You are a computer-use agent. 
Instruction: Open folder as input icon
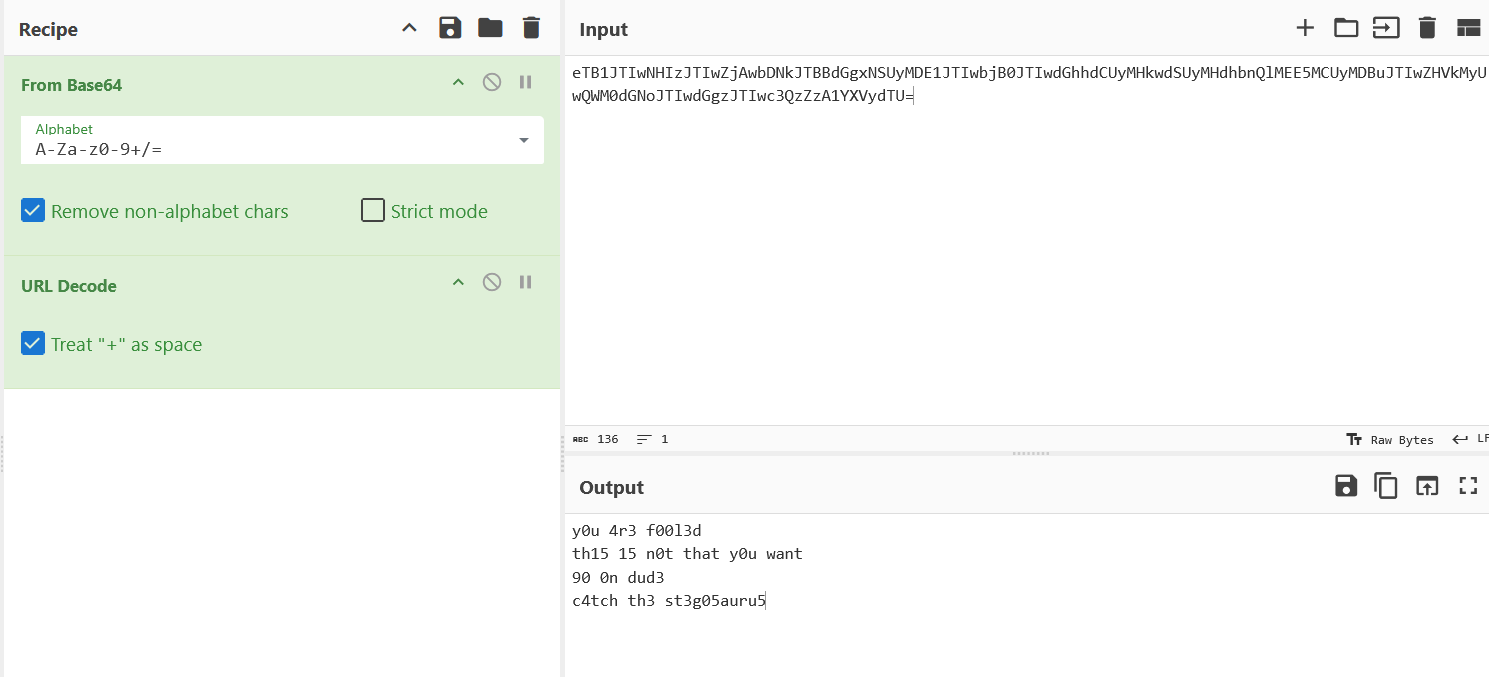click(1346, 28)
